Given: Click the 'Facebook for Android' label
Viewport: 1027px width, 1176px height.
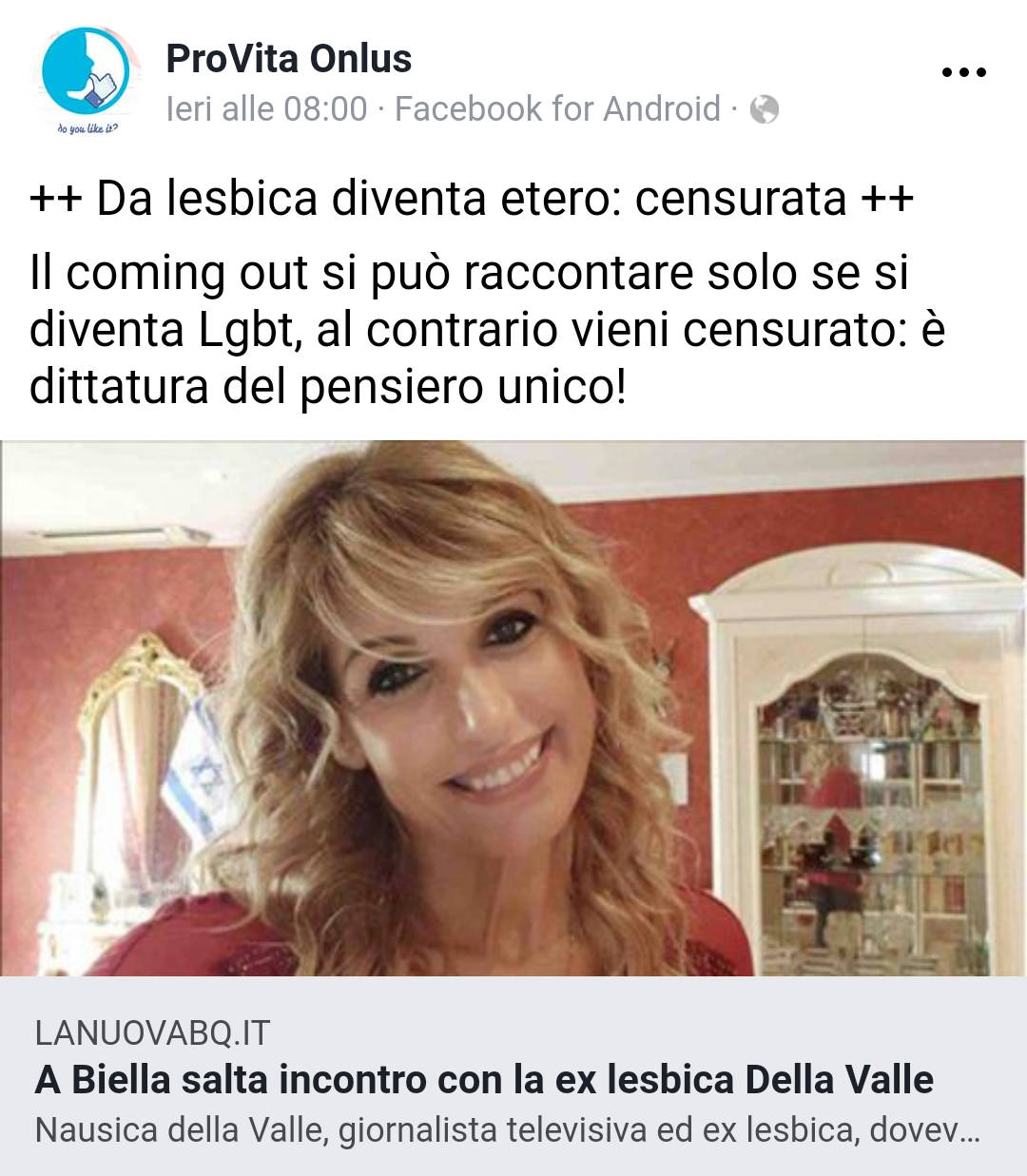Looking at the screenshot, I should point(557,109).
